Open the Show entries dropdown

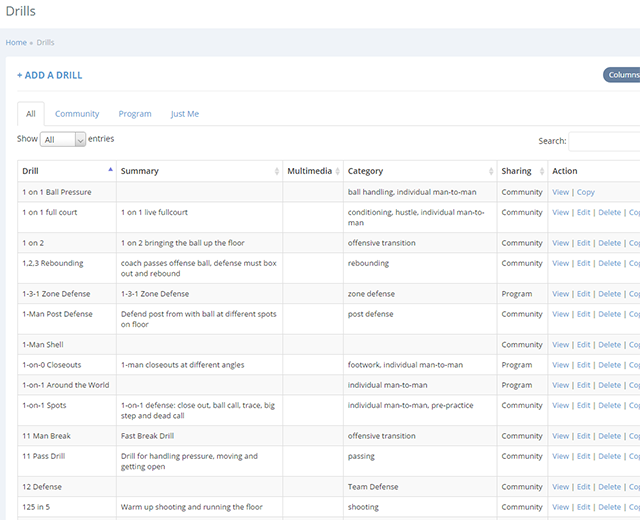(x=64, y=140)
